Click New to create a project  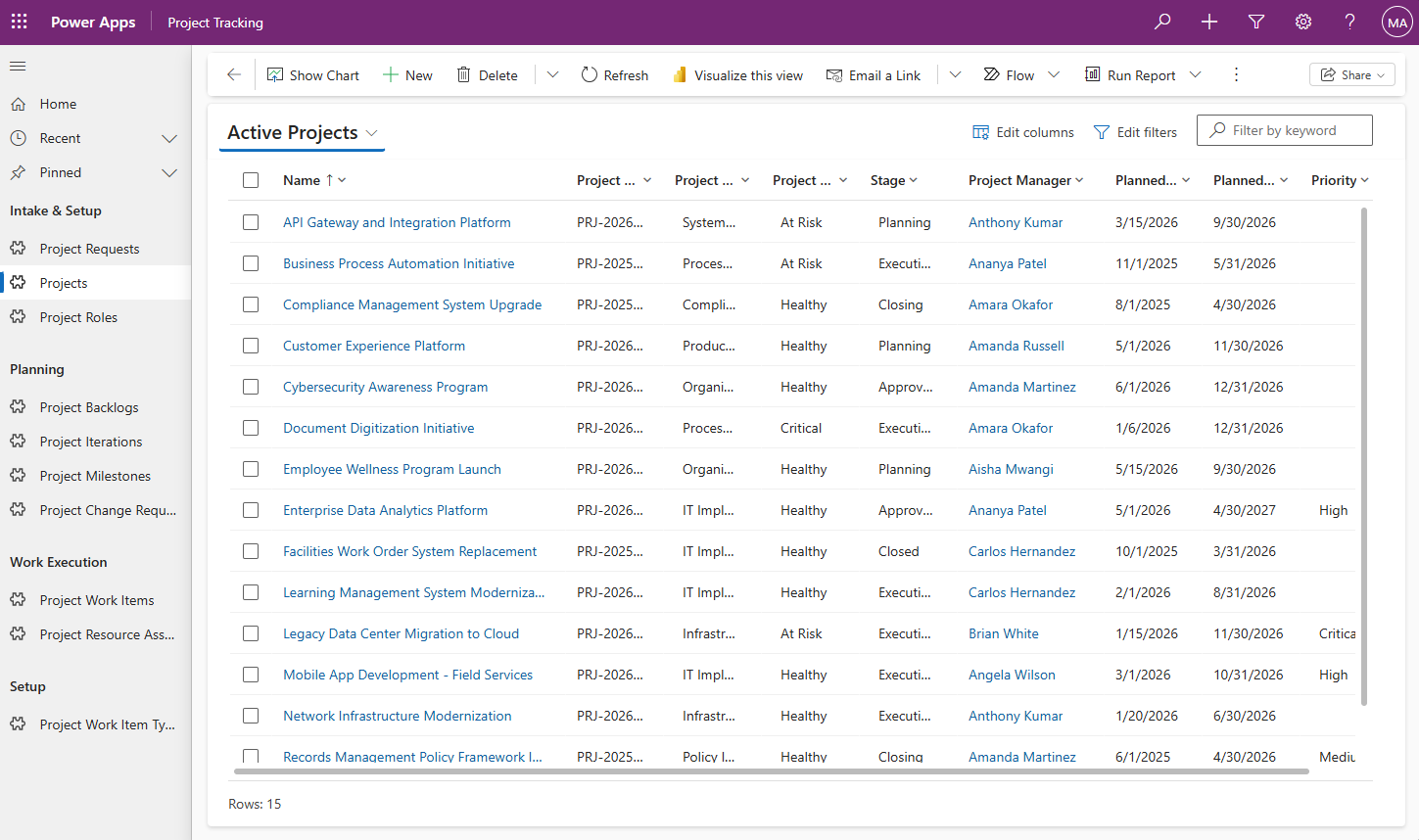(407, 75)
